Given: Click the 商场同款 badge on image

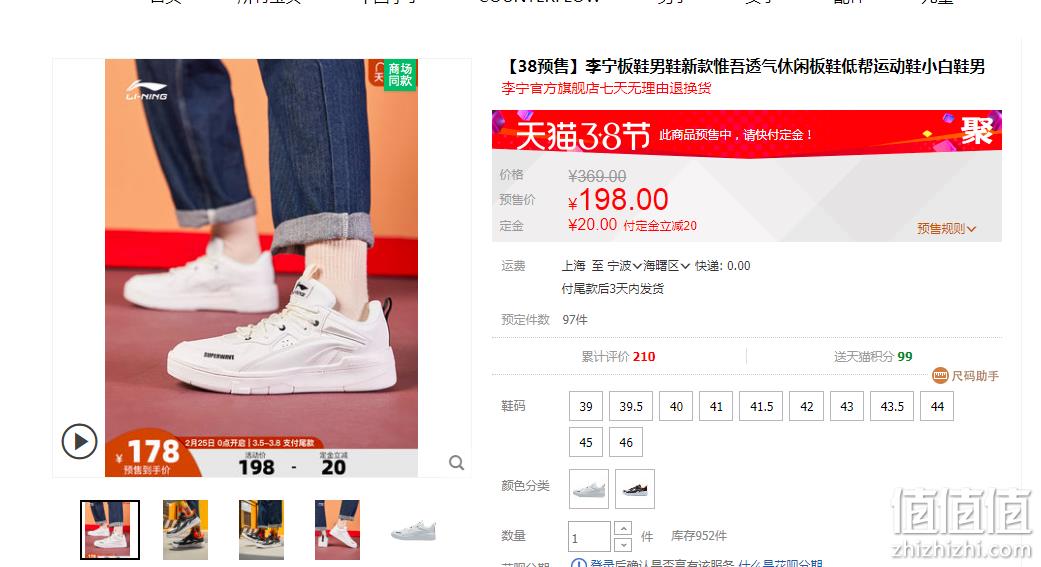Looking at the screenshot, I should 393,74.
